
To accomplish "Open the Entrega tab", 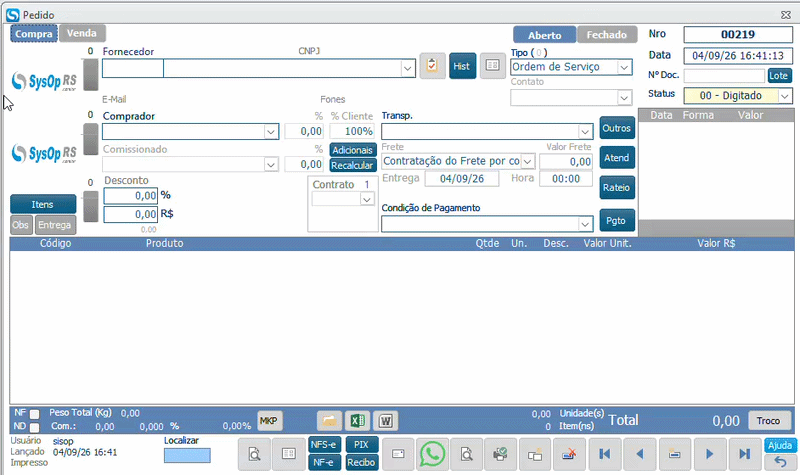I will (55, 225).
